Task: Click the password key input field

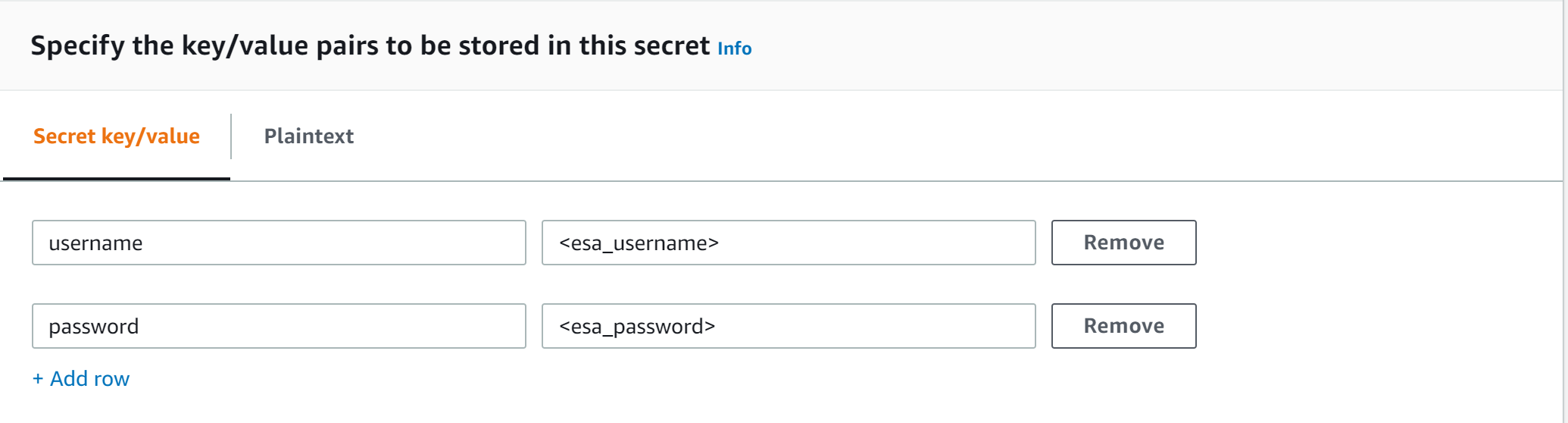Action: tap(279, 326)
